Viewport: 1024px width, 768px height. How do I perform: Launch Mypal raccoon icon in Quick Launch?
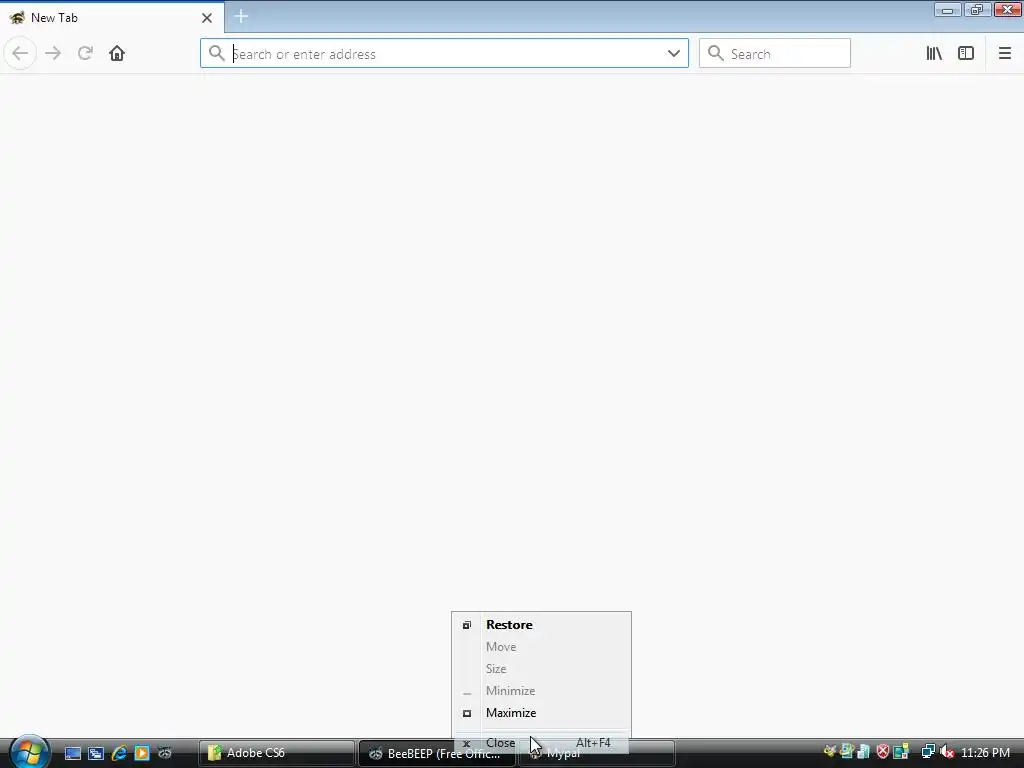pos(165,753)
